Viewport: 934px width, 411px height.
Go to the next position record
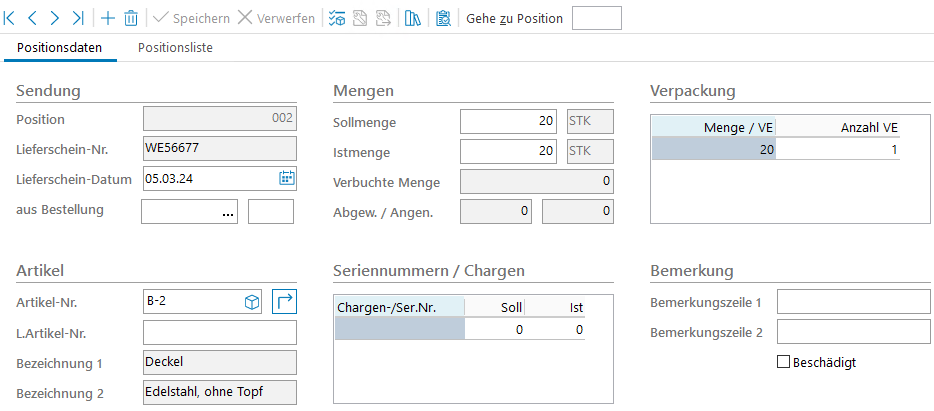54,18
